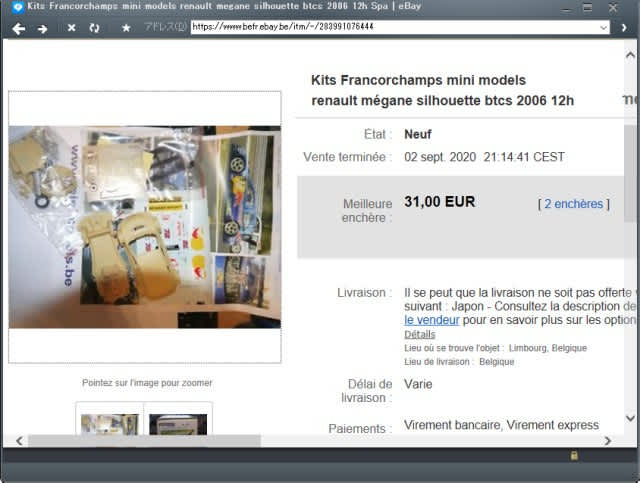The image size is (640, 483).
Task: Click the 31,00 EUR price
Action: coord(440,202)
